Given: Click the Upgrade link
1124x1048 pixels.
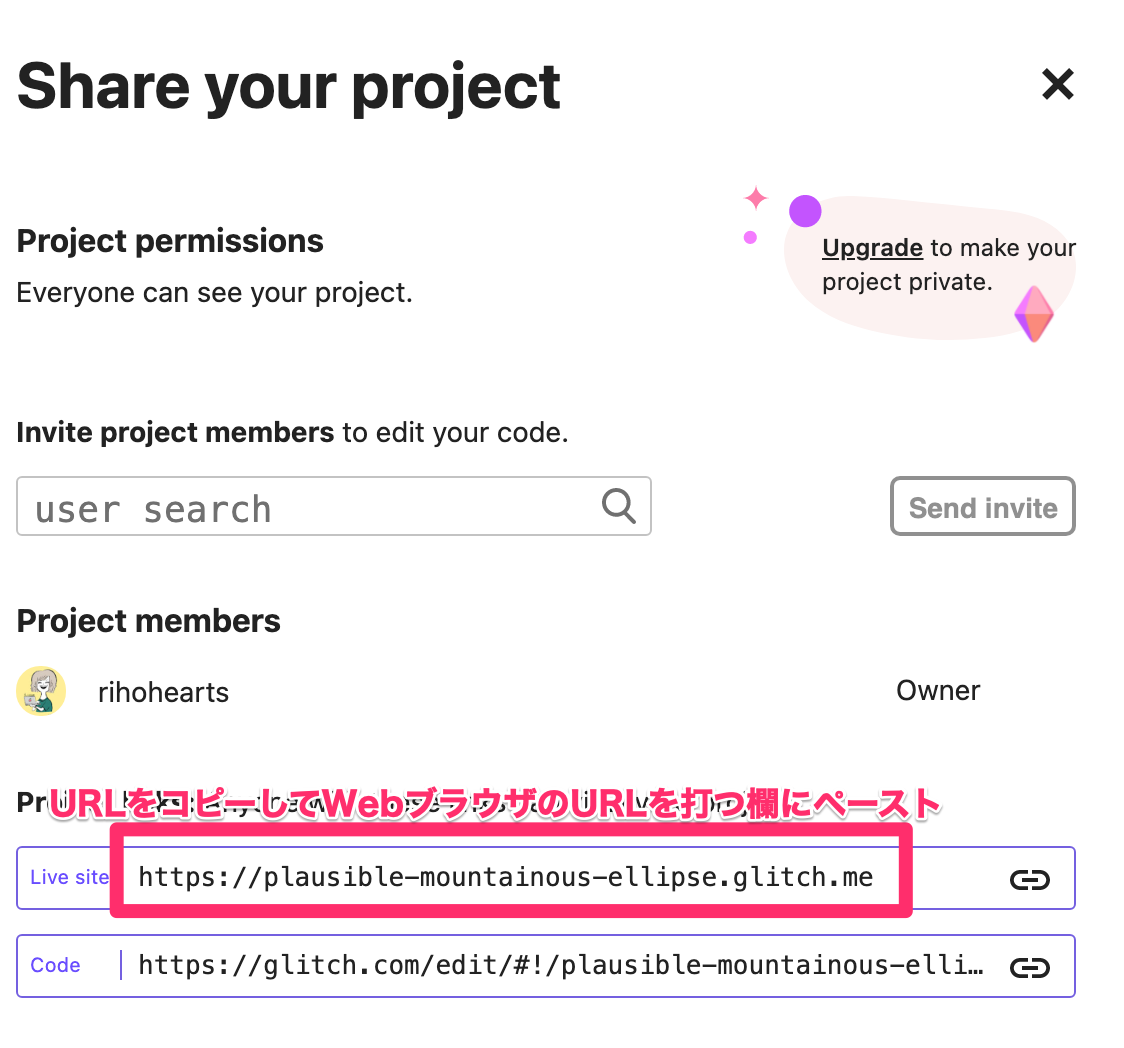Looking at the screenshot, I should tap(871, 248).
